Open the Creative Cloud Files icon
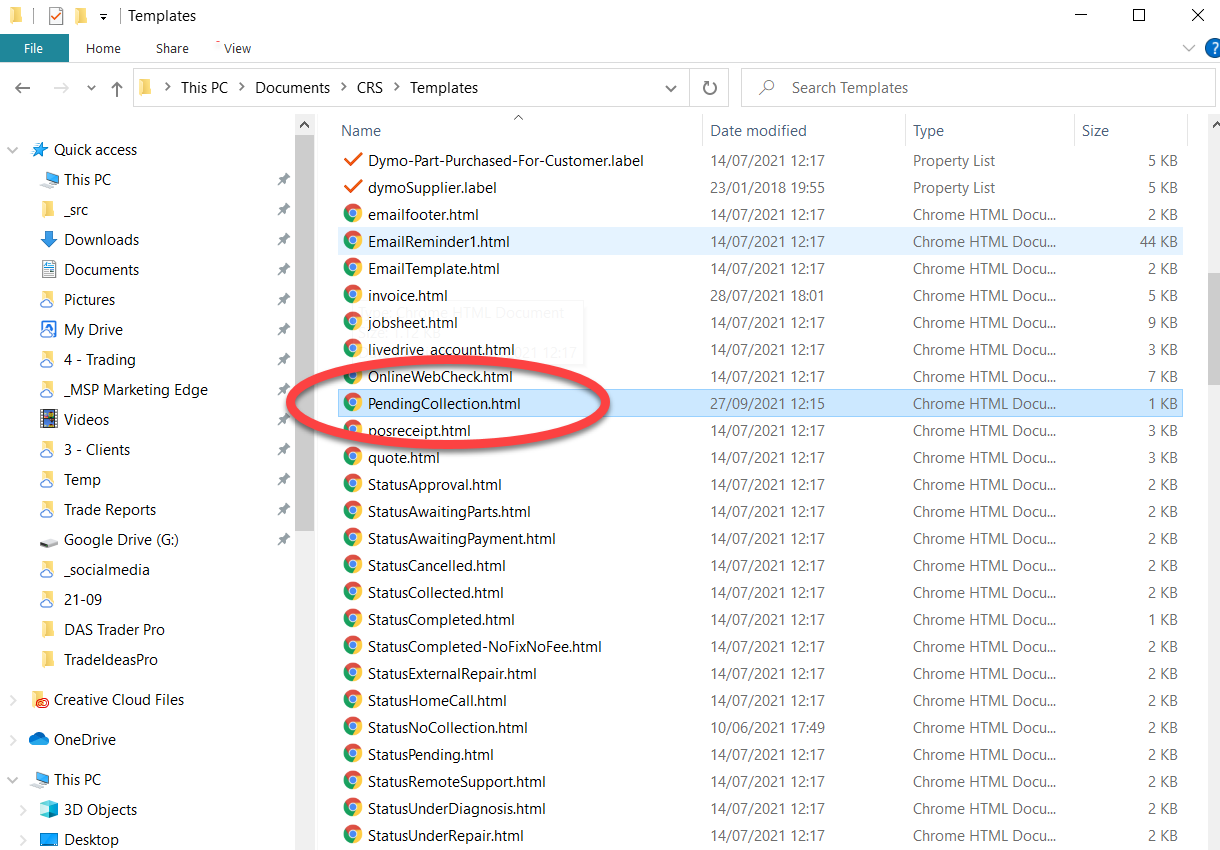The image size is (1220, 850). click(x=39, y=700)
